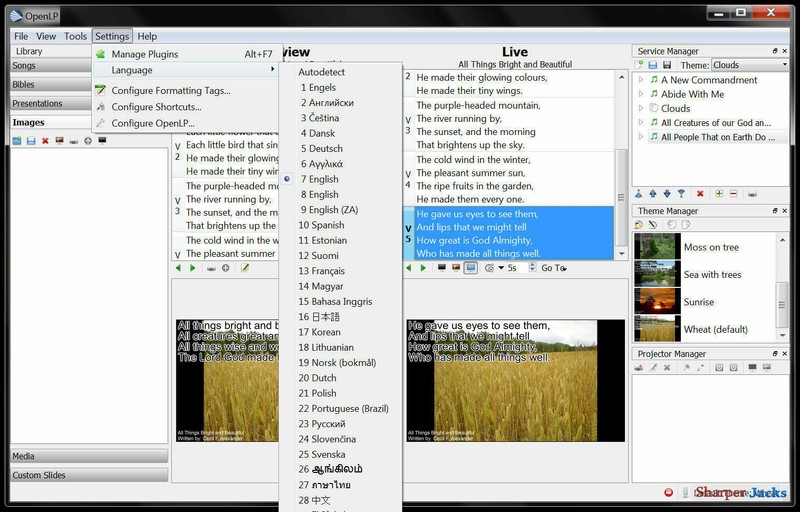
Task: Blank to theme in Live toolbar
Action: coord(456,268)
